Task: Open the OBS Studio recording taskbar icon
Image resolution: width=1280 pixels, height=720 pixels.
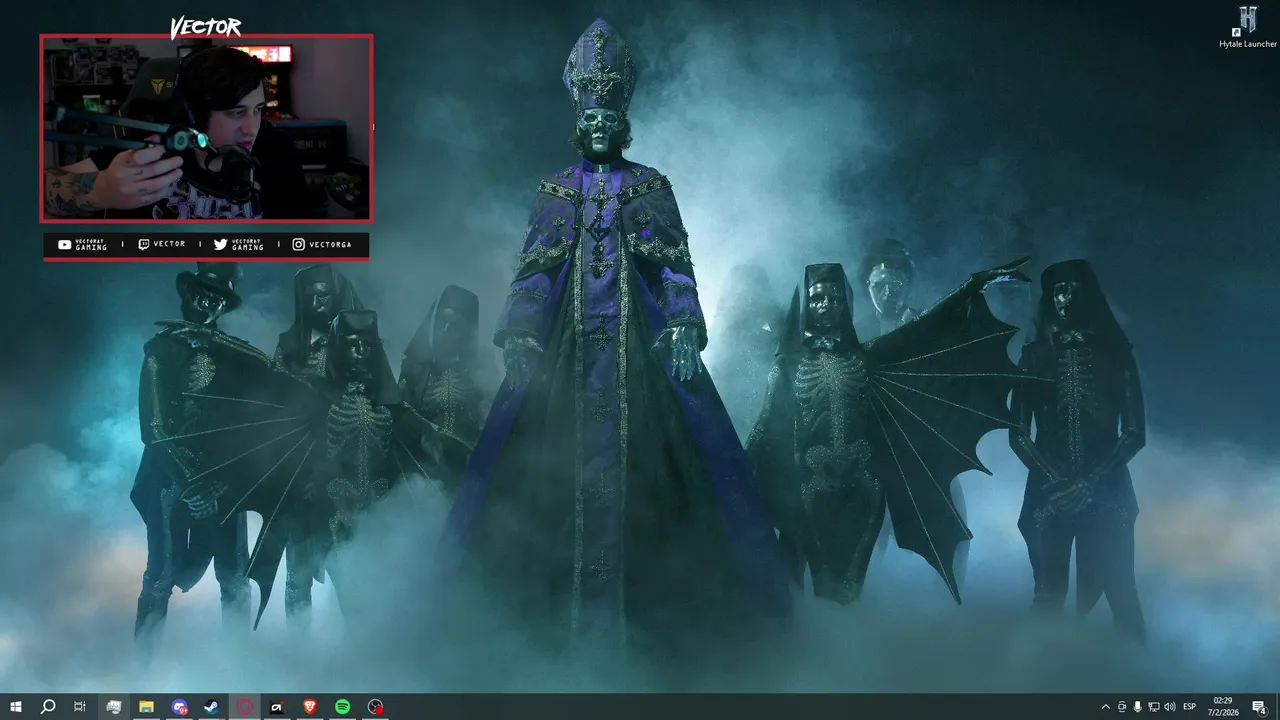Action: point(375,707)
